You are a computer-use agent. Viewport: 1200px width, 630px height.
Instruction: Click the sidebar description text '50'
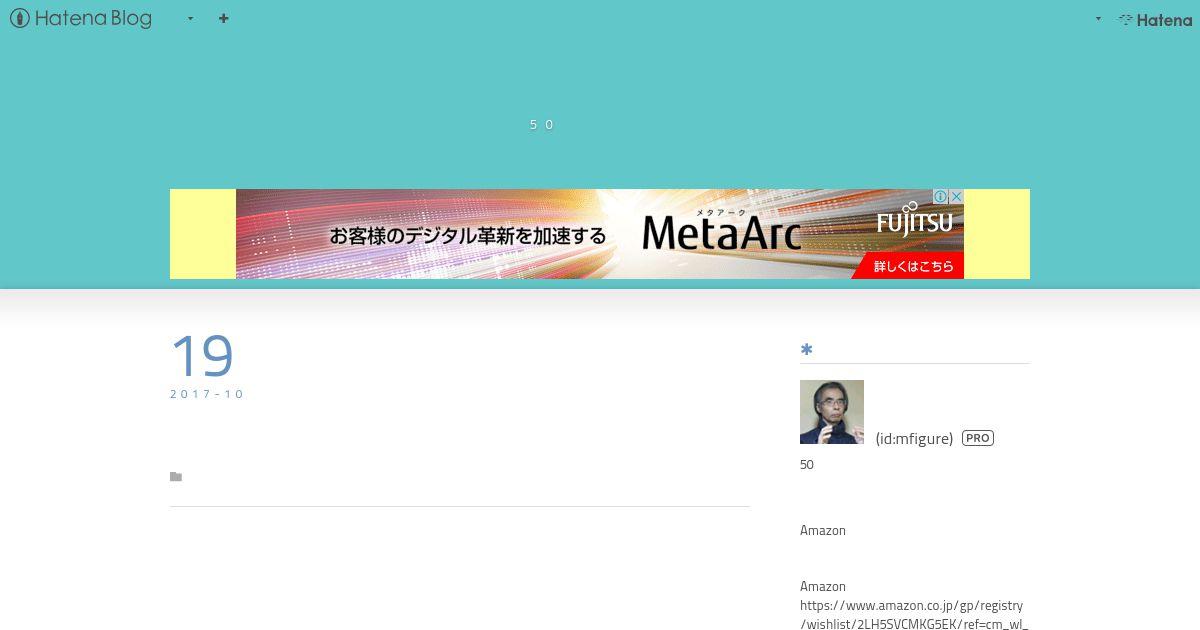click(x=807, y=464)
